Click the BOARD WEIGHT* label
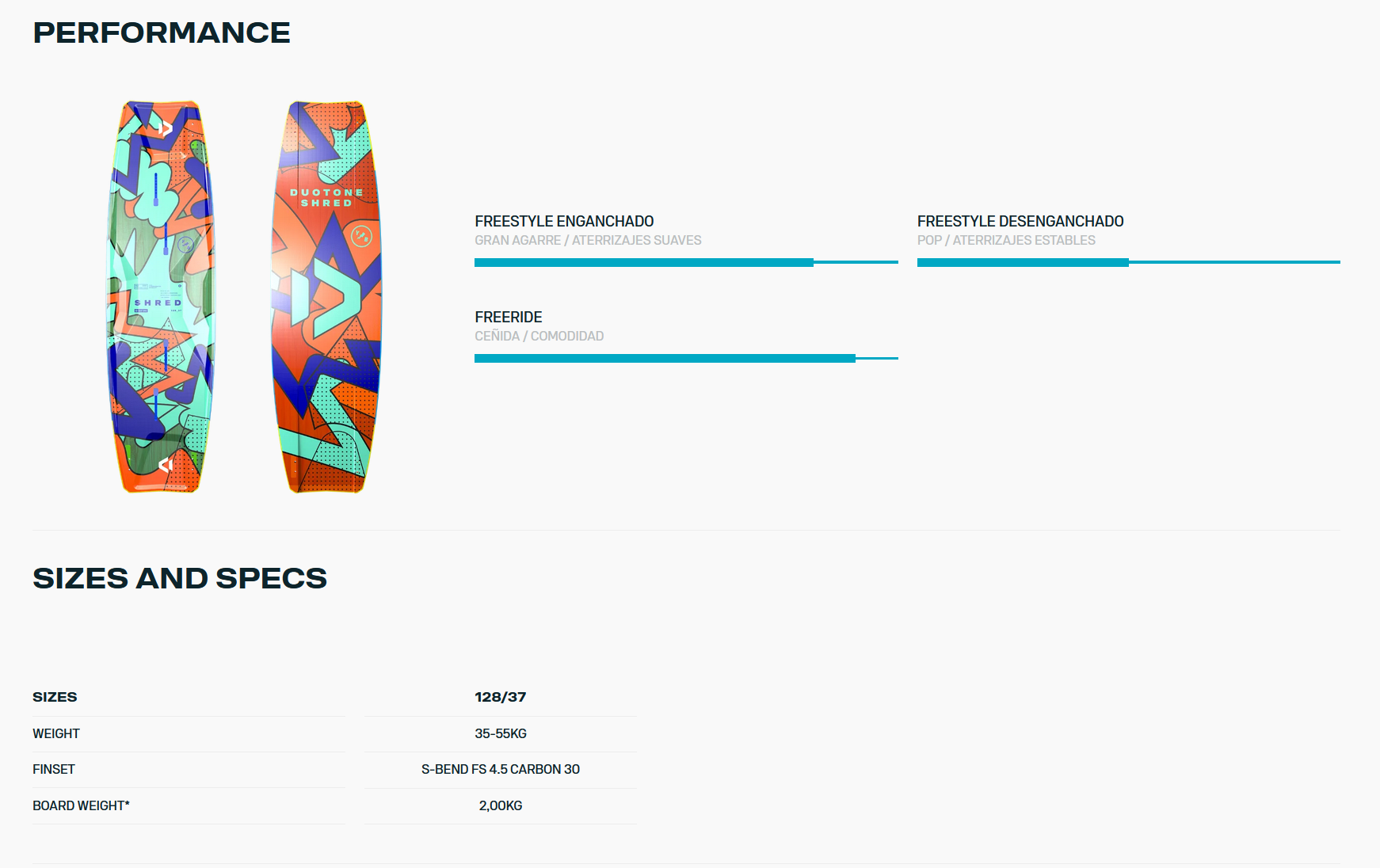The image size is (1380, 868). pos(81,805)
